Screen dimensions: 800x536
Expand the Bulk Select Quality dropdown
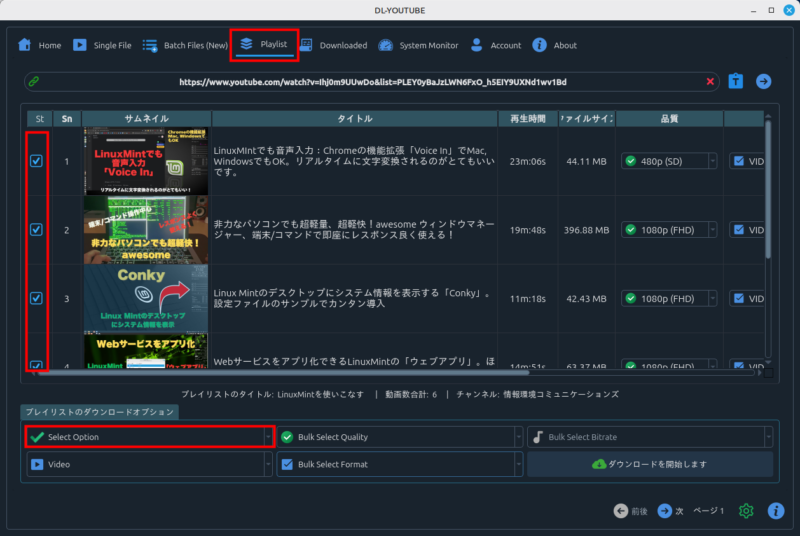pyautogui.click(x=400, y=437)
